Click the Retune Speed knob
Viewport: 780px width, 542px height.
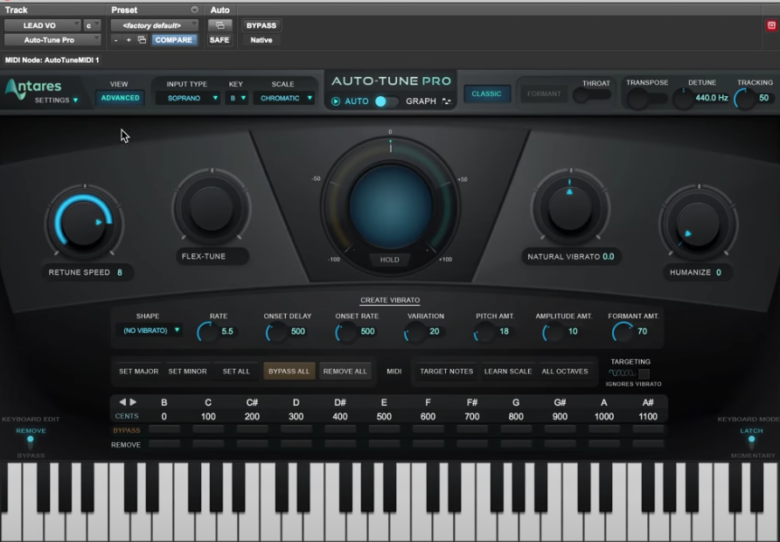[84, 222]
